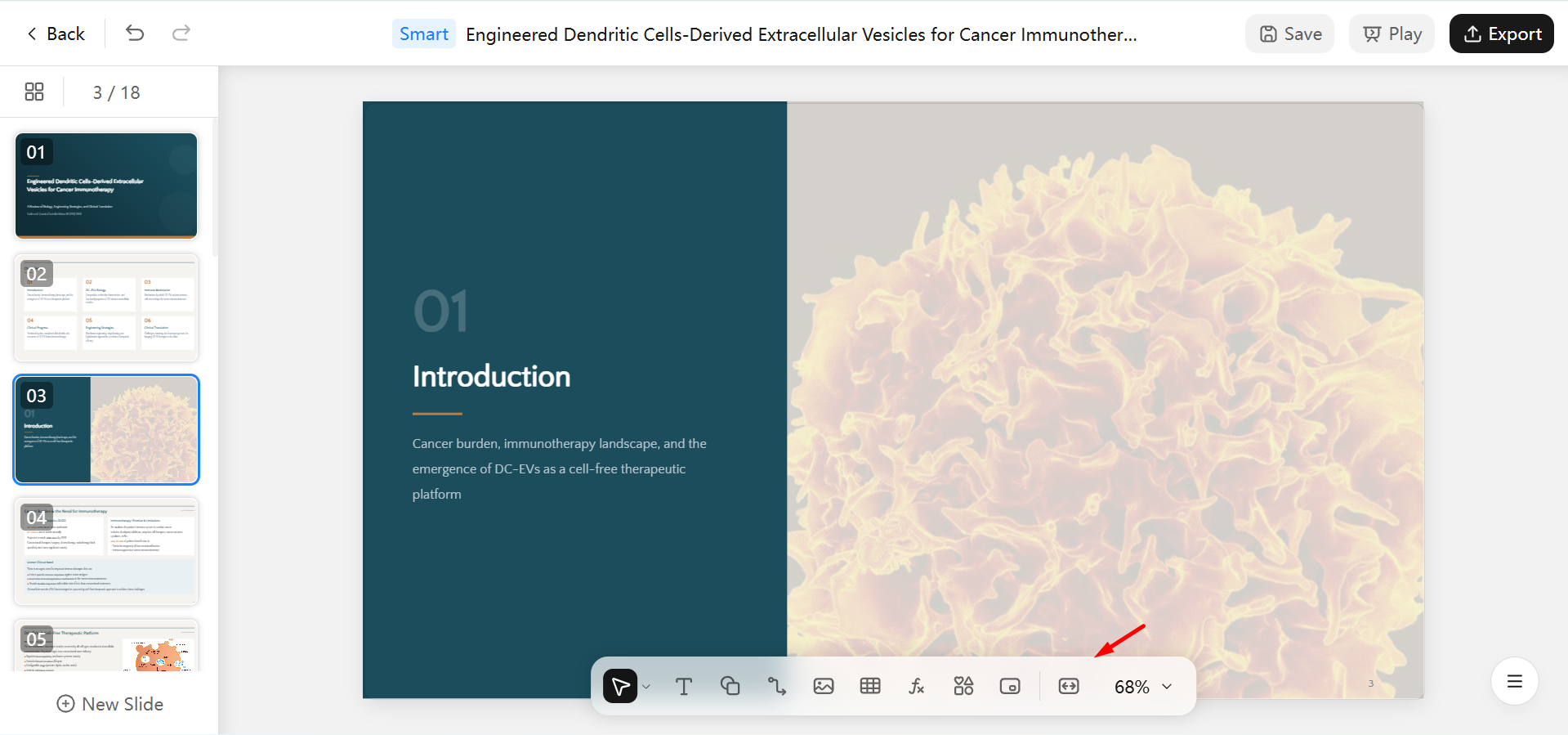Screen dimensions: 1568x735
Task: Select slide 01 thumbnail
Action: pyautogui.click(x=106, y=186)
